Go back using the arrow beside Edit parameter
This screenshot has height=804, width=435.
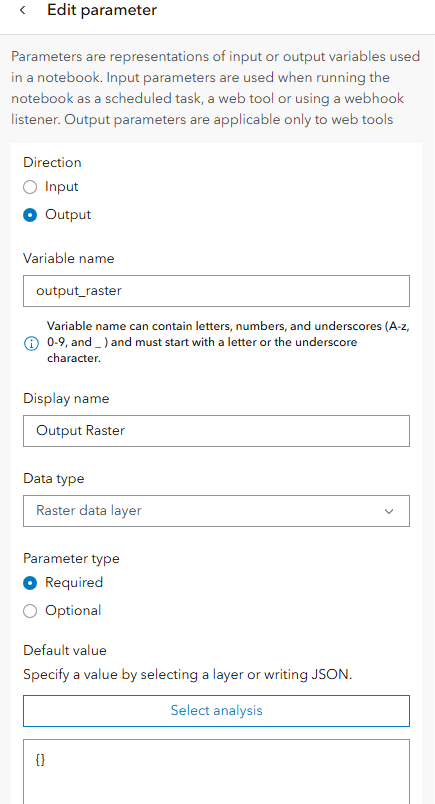click(23, 10)
